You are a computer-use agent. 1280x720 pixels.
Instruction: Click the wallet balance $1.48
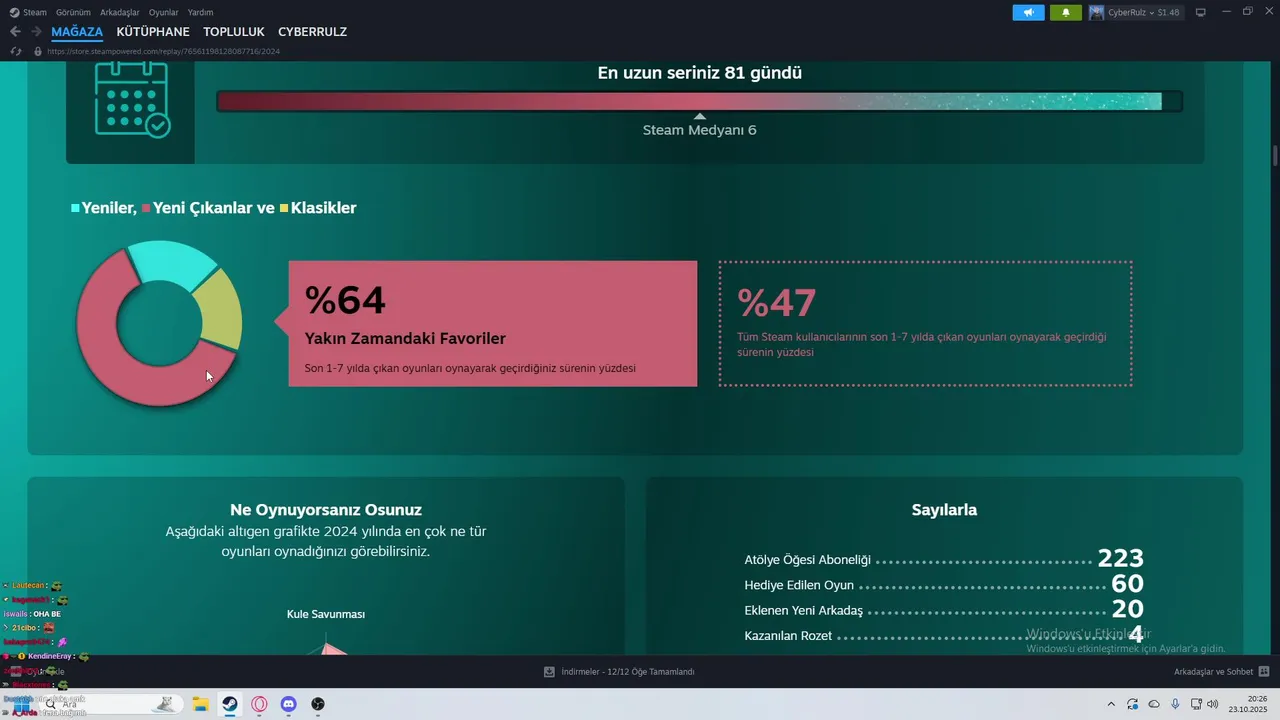pos(1168,12)
